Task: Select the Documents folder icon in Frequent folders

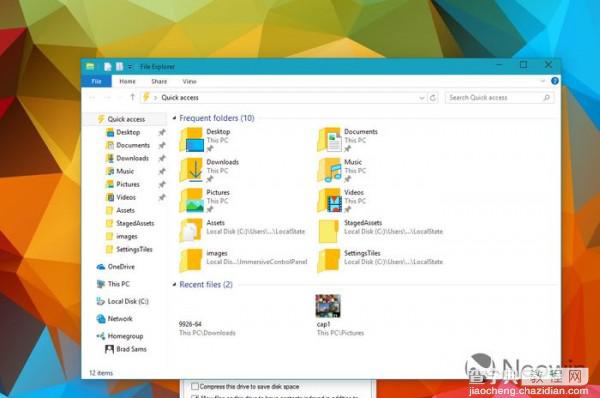Action: [329, 140]
